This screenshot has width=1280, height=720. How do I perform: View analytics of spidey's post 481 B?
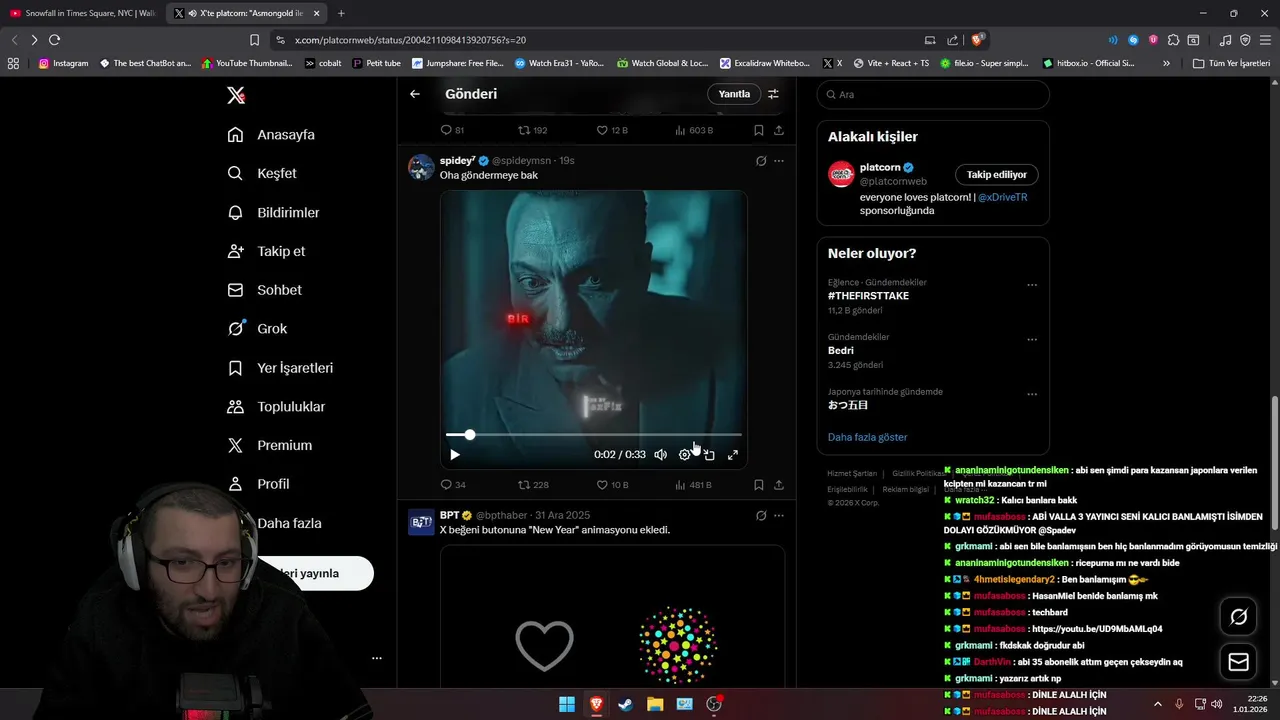tap(693, 485)
